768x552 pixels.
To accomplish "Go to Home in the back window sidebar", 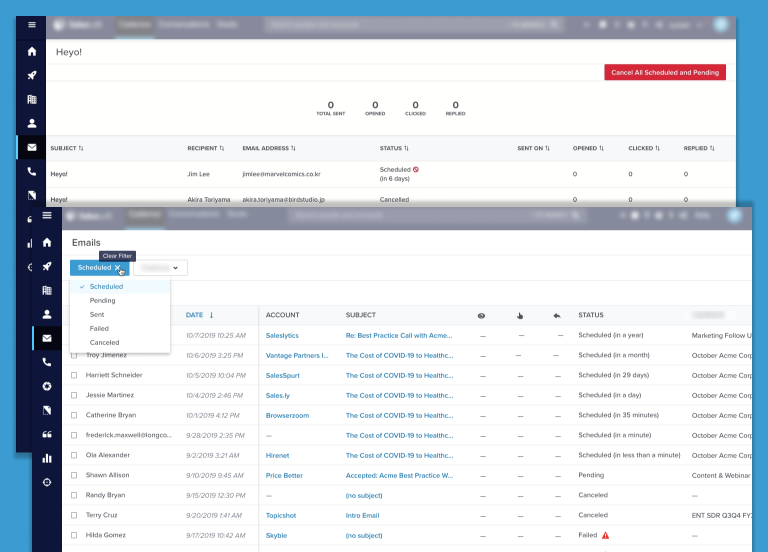I will click(32, 51).
